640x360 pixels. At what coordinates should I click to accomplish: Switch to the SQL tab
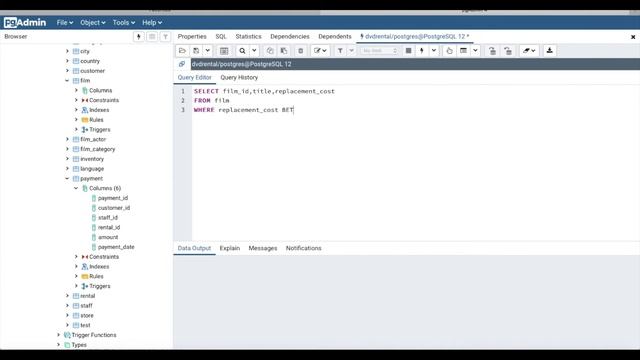221,36
